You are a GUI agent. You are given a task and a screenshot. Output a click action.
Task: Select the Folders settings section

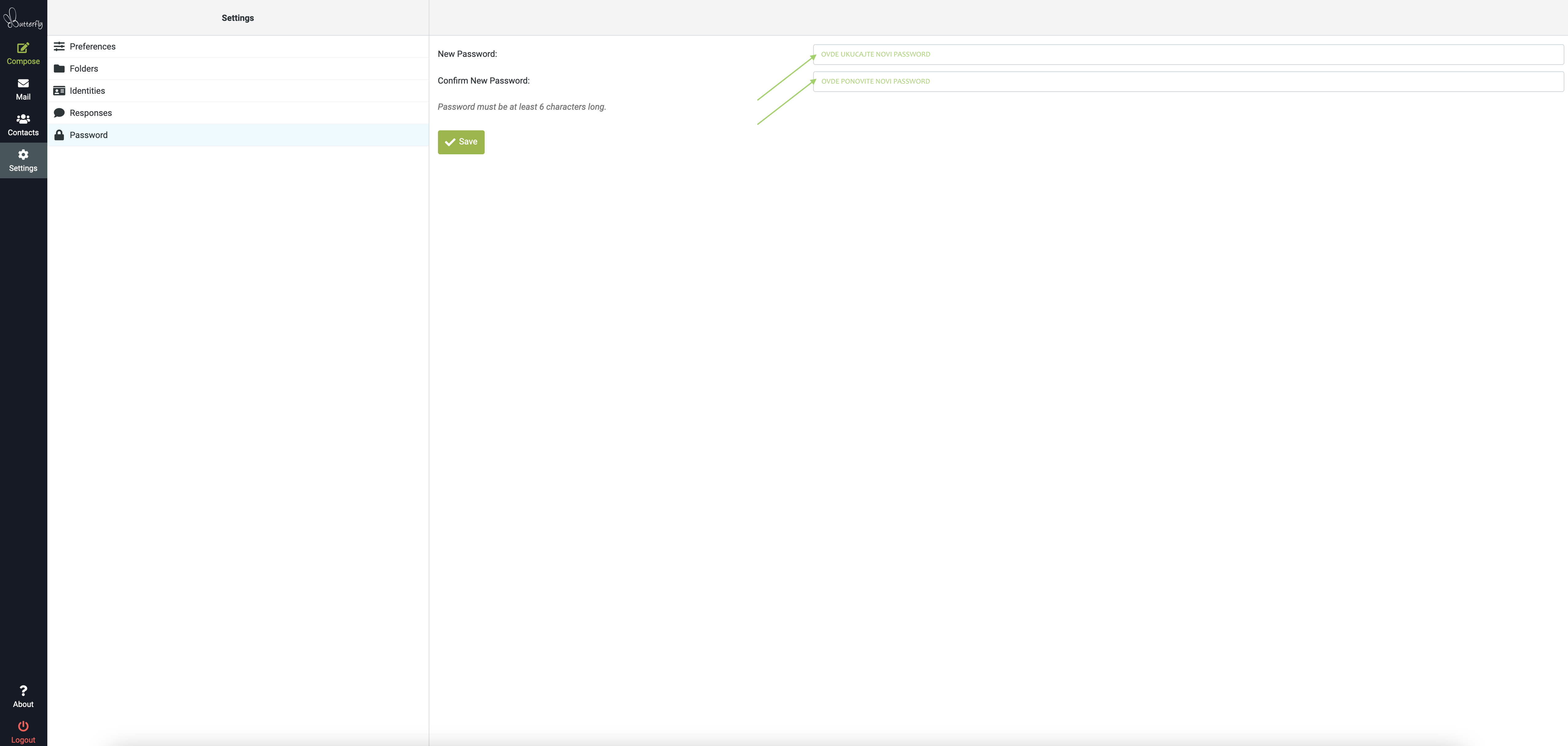click(x=84, y=69)
